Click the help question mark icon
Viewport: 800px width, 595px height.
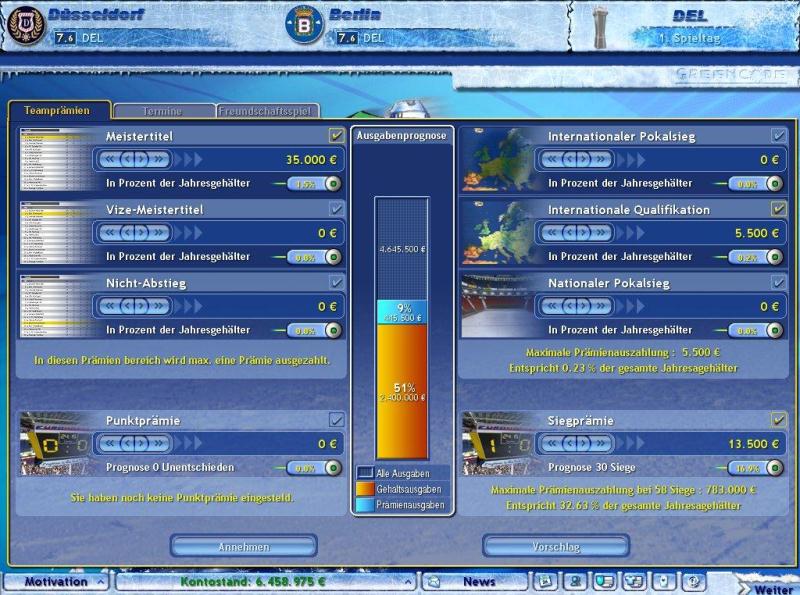pyautogui.click(x=693, y=581)
